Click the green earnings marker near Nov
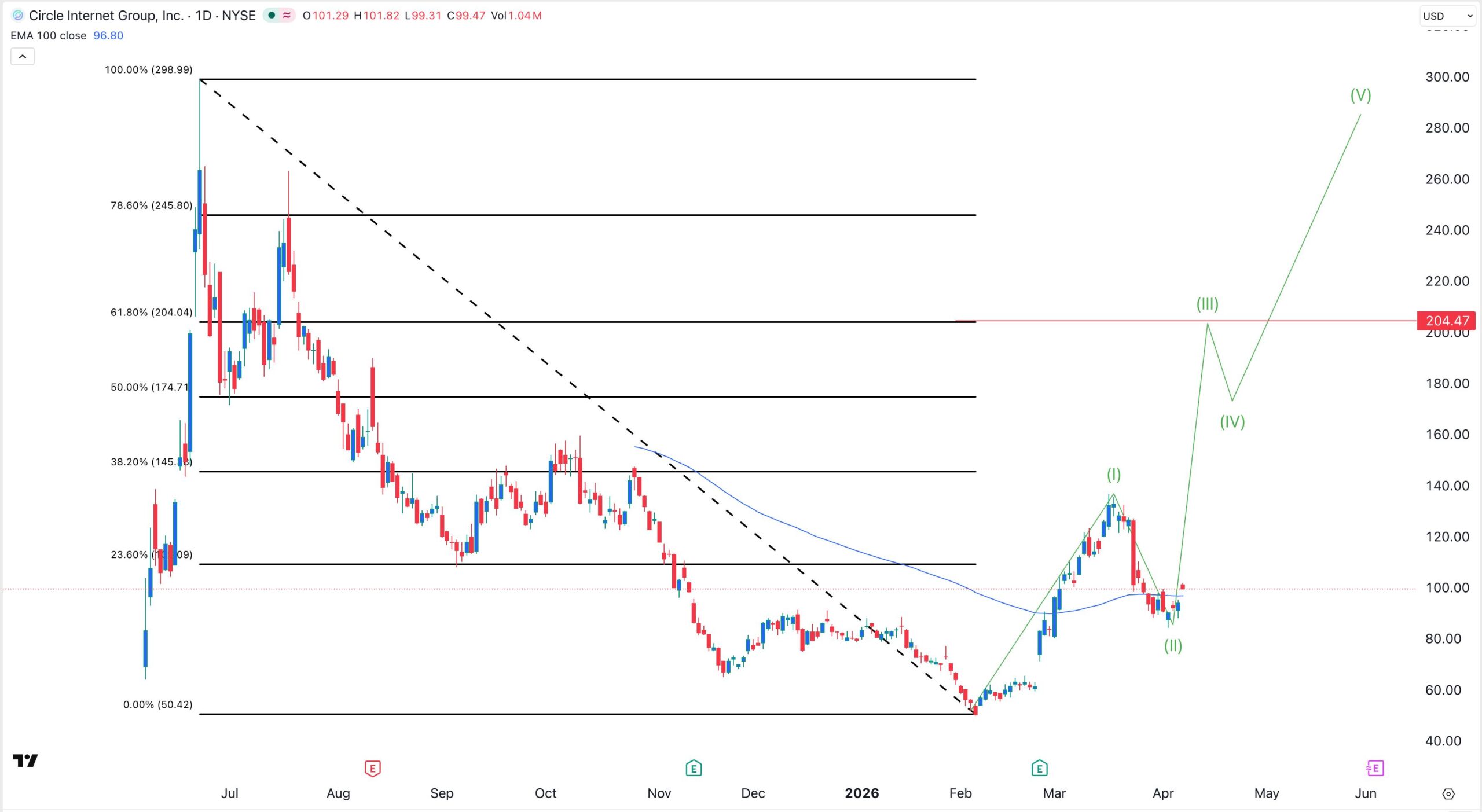Image resolution: width=1482 pixels, height=812 pixels. point(694,769)
